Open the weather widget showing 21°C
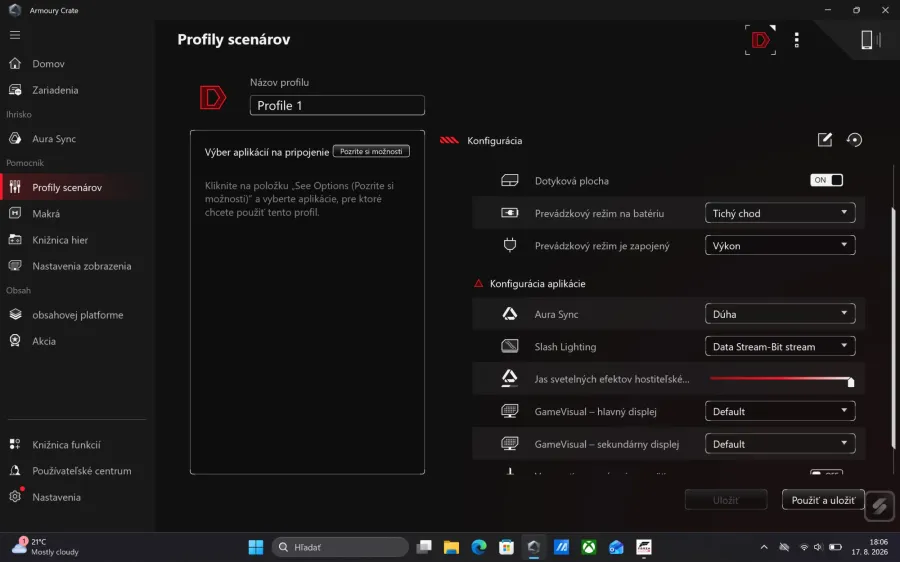The image size is (900, 562). click(45, 547)
